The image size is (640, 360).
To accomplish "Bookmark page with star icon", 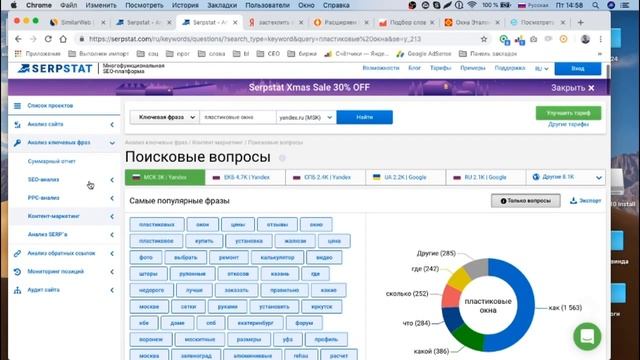I will point(484,39).
